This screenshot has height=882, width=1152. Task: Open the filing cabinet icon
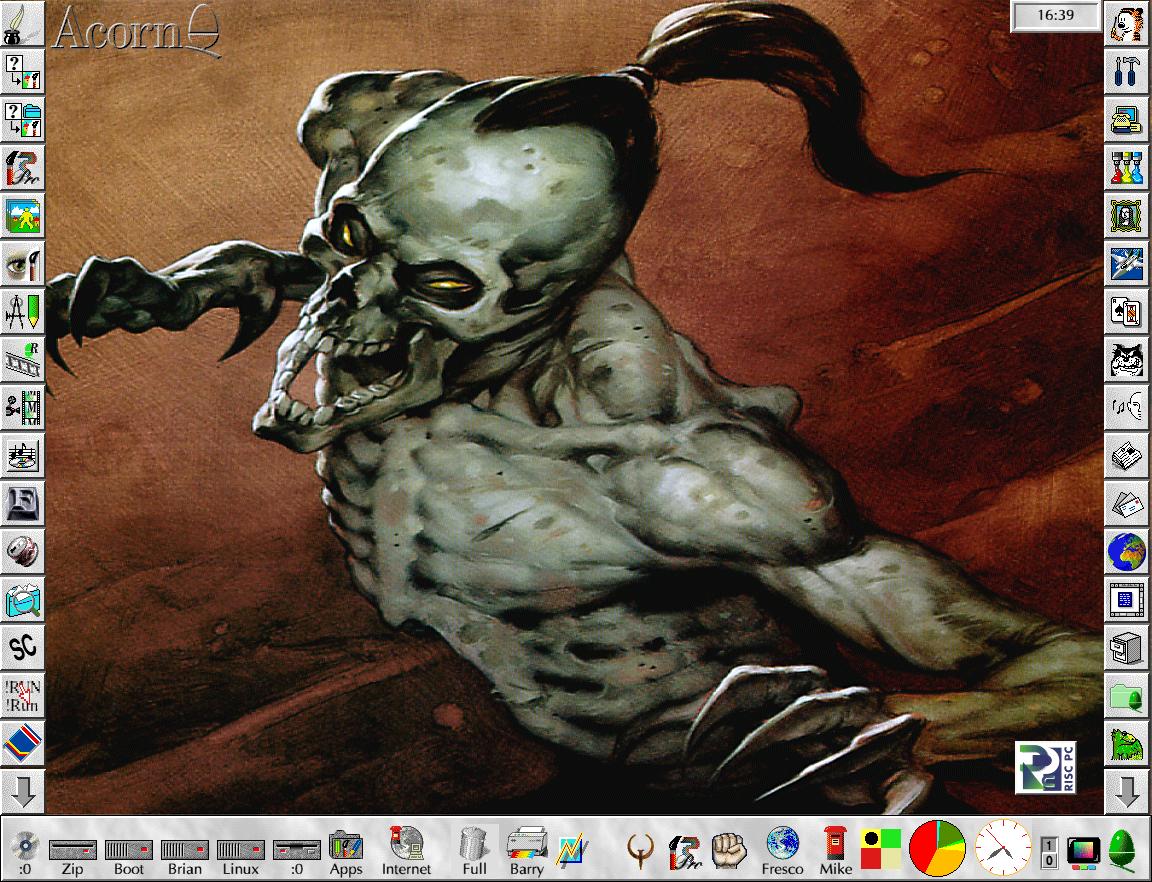coord(1126,648)
